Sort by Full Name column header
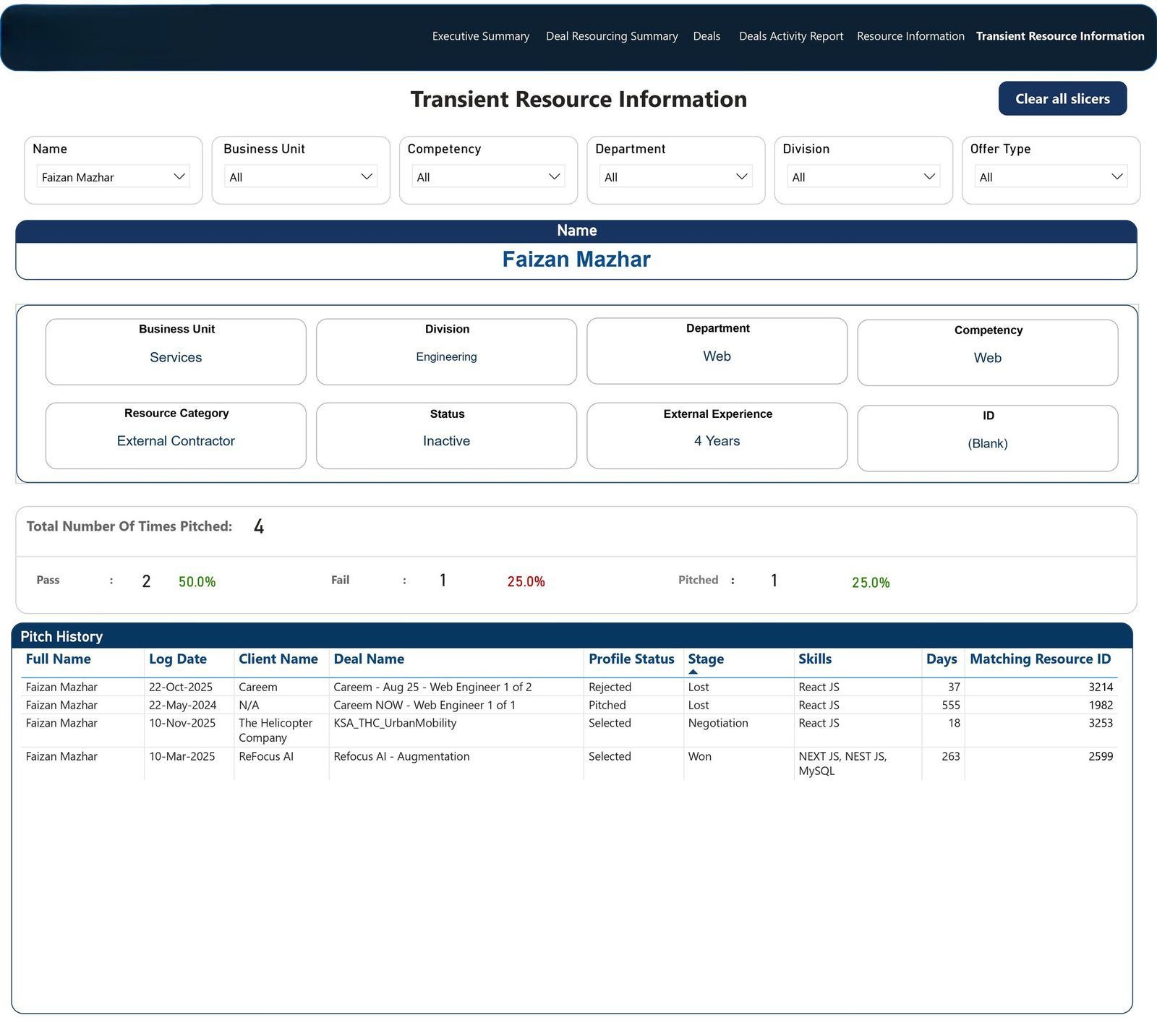 pos(59,659)
